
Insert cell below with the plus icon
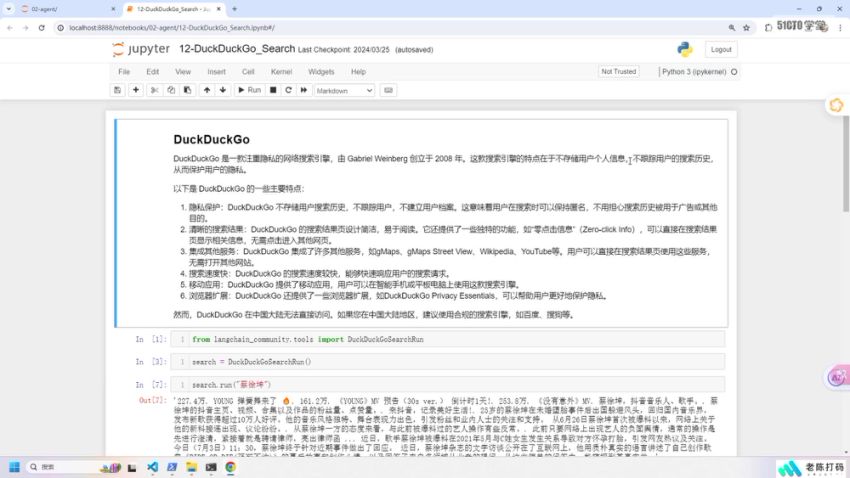coord(136,91)
